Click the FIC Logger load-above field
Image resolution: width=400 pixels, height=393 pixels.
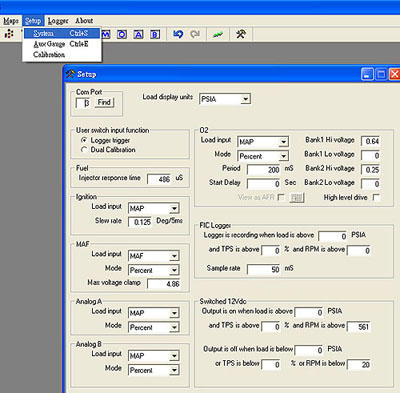(333, 236)
